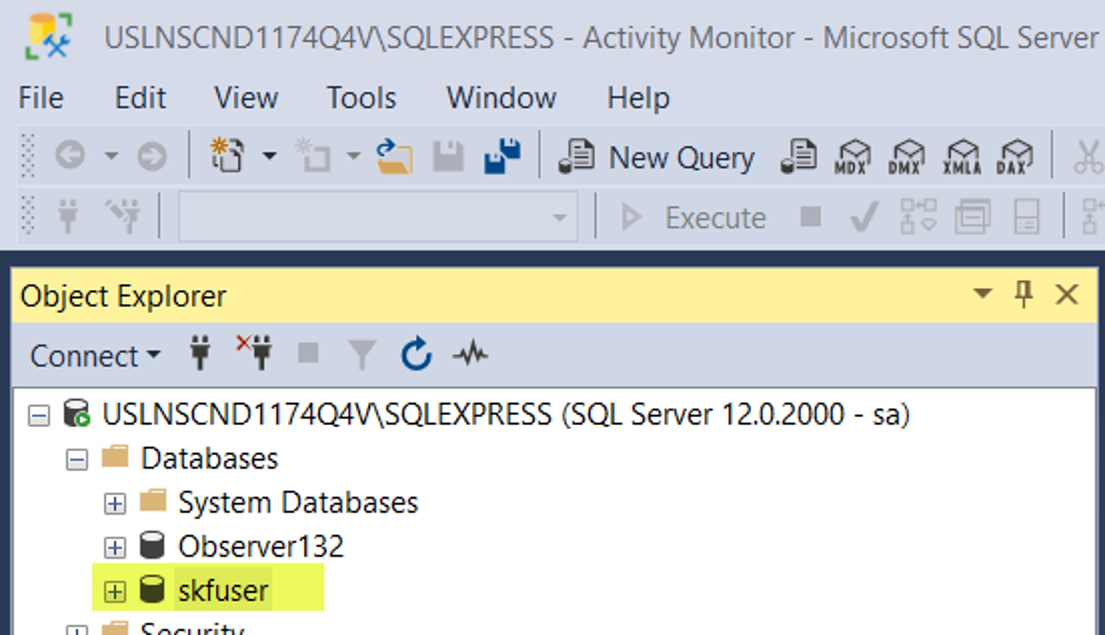Click the Change Connection icon in SQL toolbar
The image size is (1105, 635).
122,216
